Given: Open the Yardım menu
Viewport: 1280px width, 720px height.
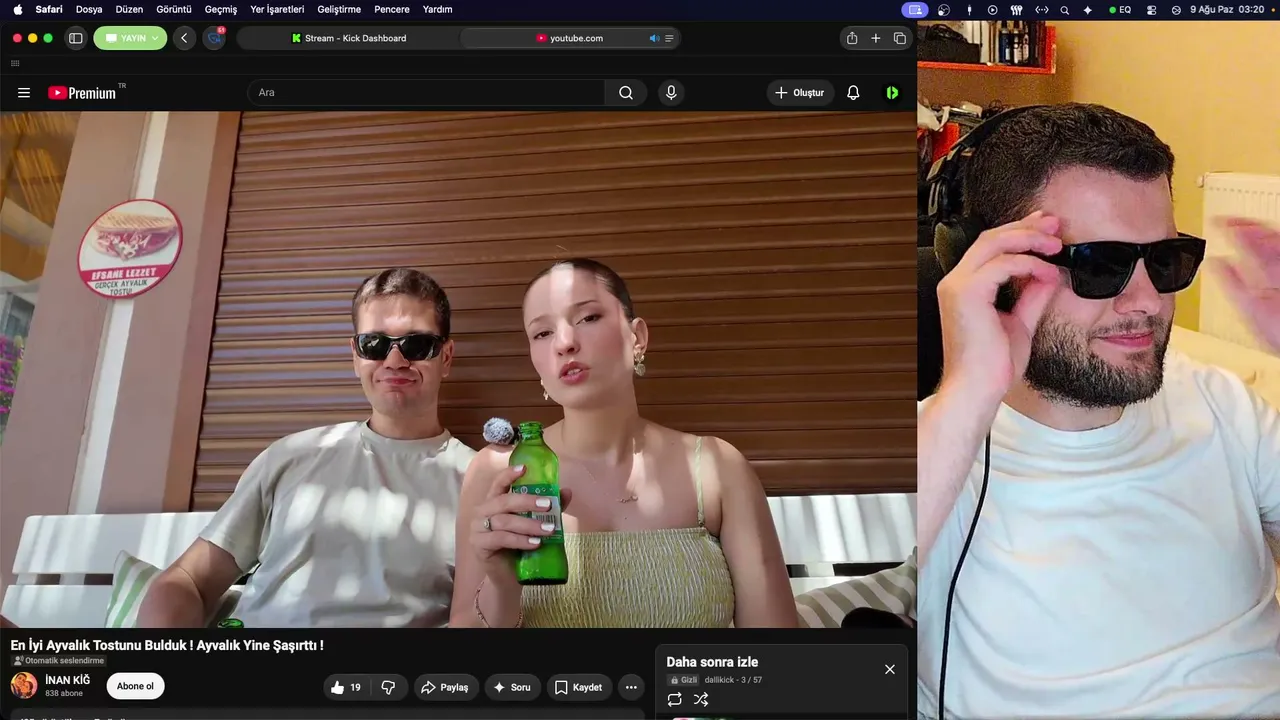Looking at the screenshot, I should click(437, 9).
